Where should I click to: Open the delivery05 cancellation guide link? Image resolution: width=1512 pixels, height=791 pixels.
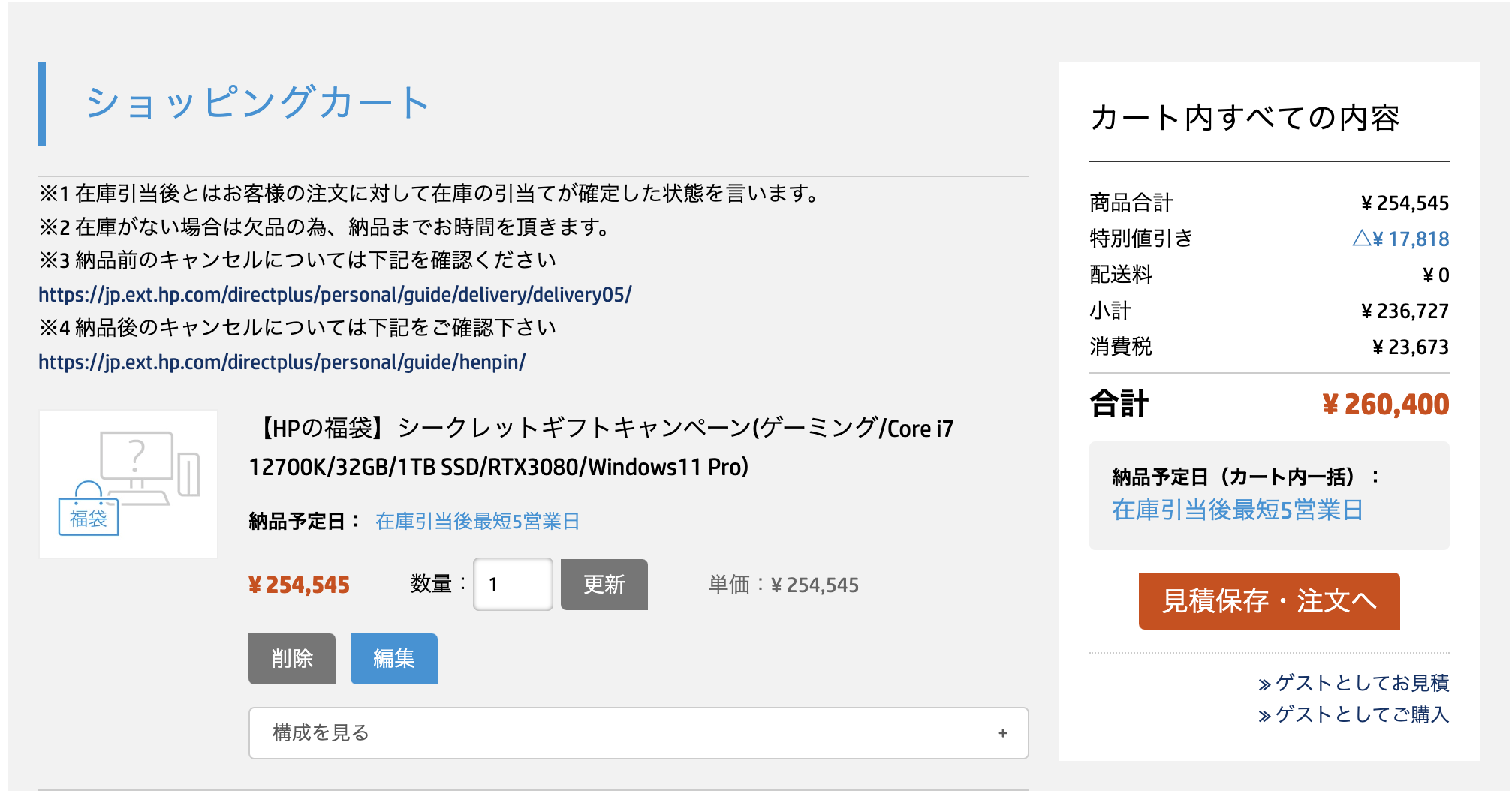[x=335, y=294]
